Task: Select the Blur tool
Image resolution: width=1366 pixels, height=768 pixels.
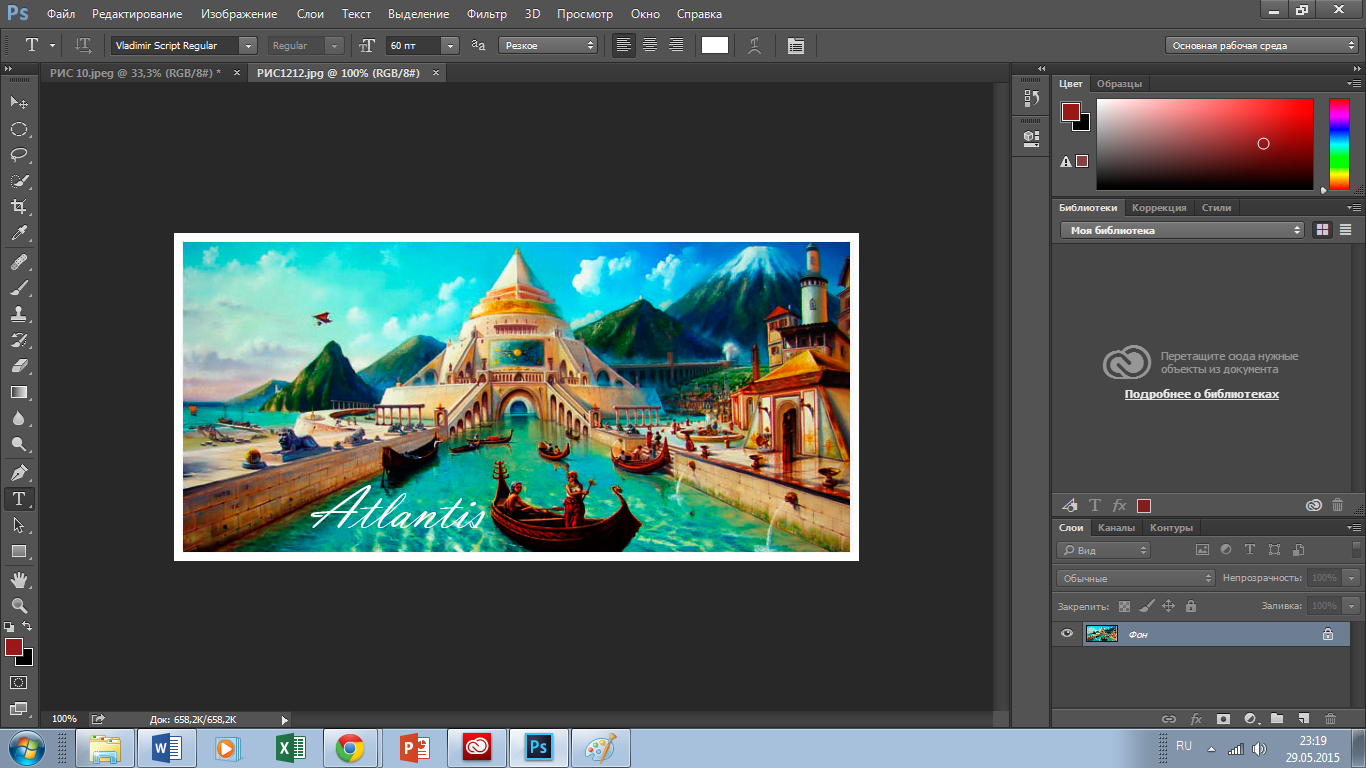Action: pyautogui.click(x=19, y=418)
